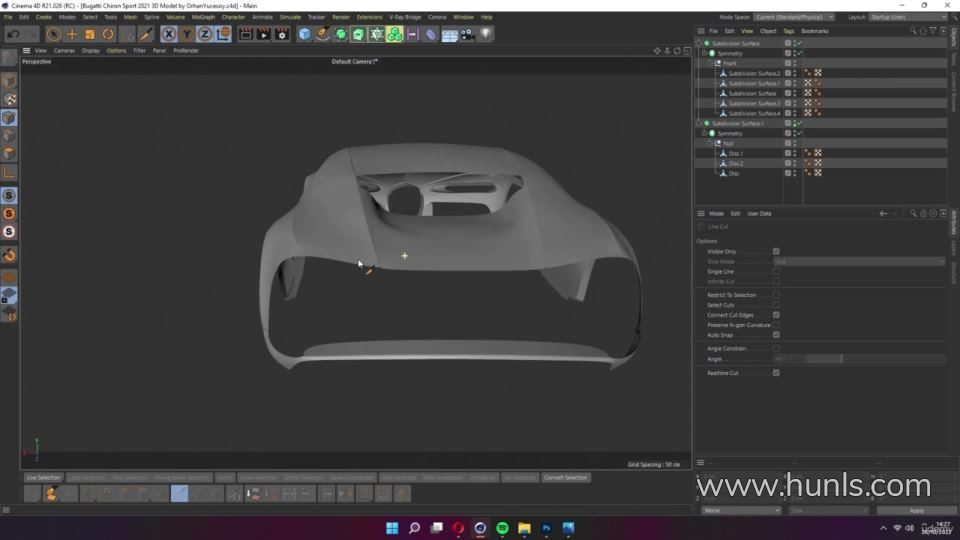Screen dimensions: 960x540
Task: Adjust the Angle slider
Action: [x=876, y=359]
